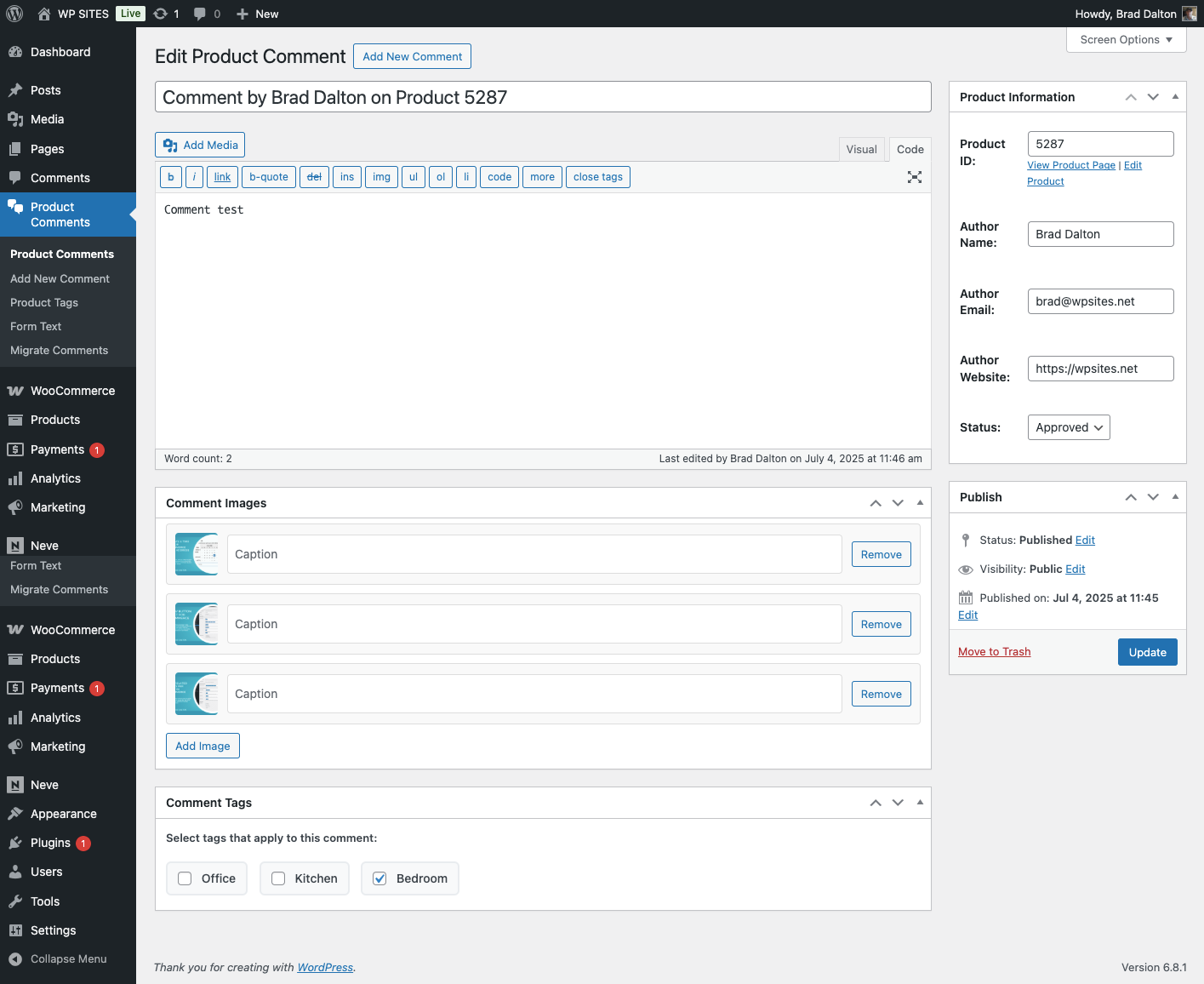Open the updates icon in admin bar
The height and width of the screenshot is (984, 1204).
(161, 14)
